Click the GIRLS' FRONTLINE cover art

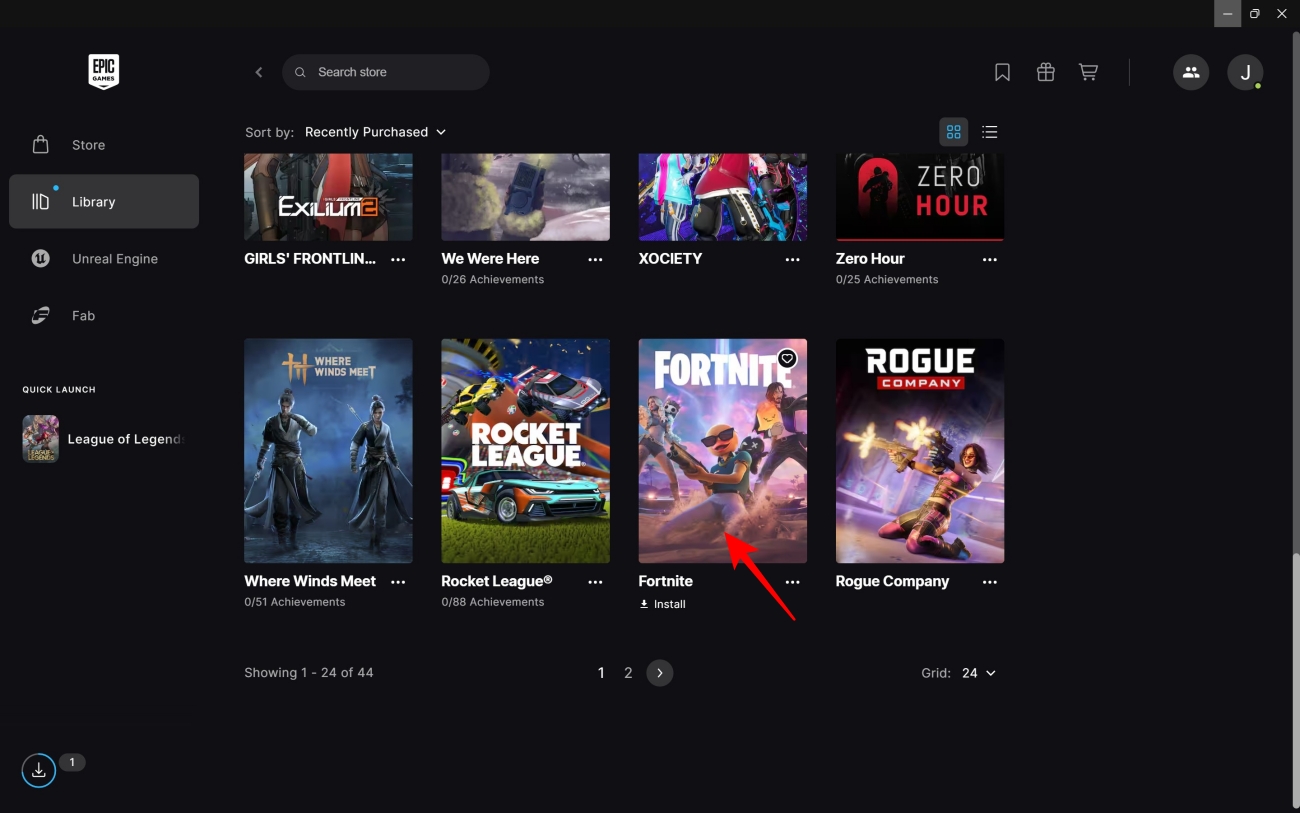click(x=328, y=197)
